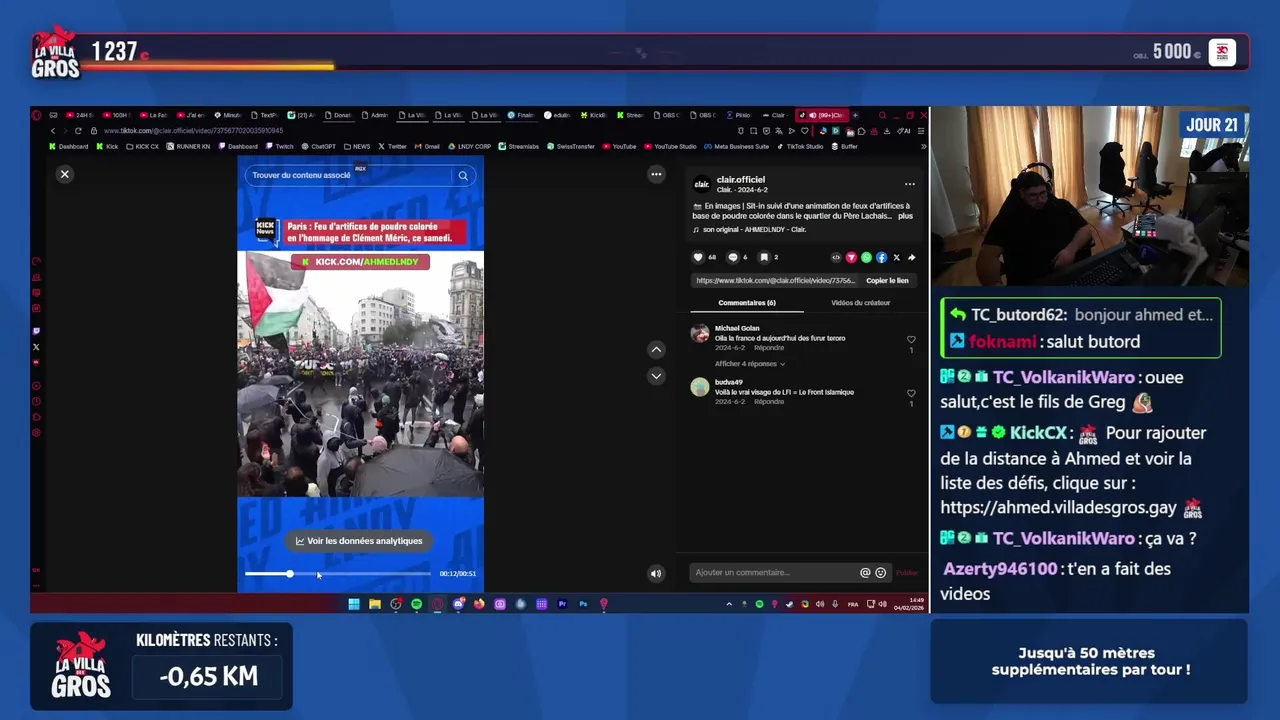Viewport: 1280px width, 720px height.
Task: Click the @ mention icon
Action: (865, 573)
